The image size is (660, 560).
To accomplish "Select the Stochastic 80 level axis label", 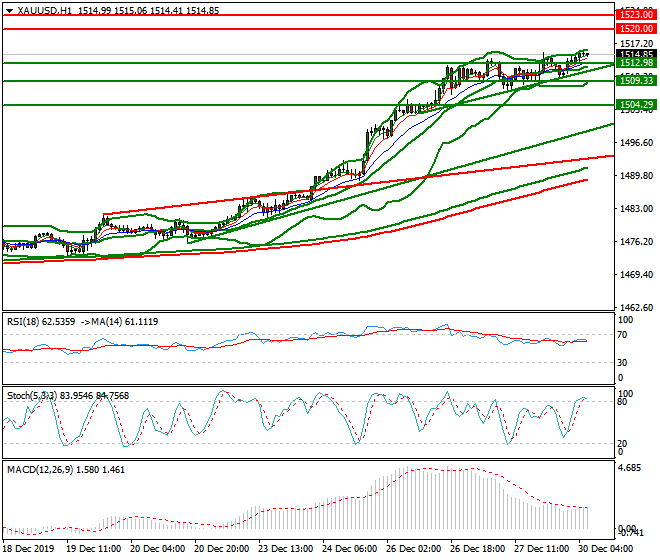I will point(623,402).
